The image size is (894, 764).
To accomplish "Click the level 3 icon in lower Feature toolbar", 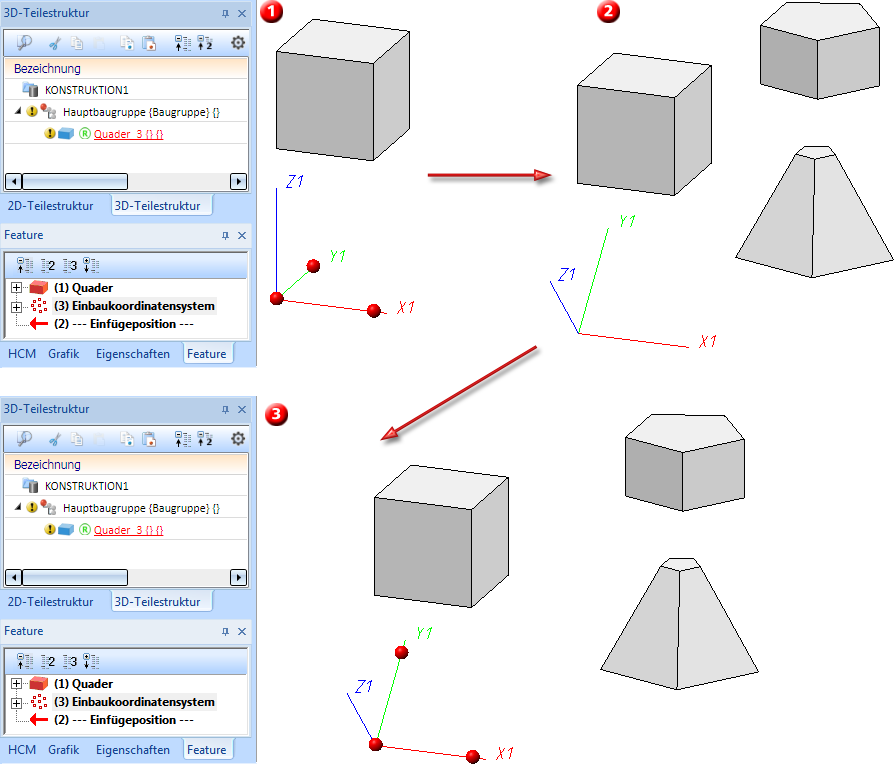I will [x=70, y=661].
